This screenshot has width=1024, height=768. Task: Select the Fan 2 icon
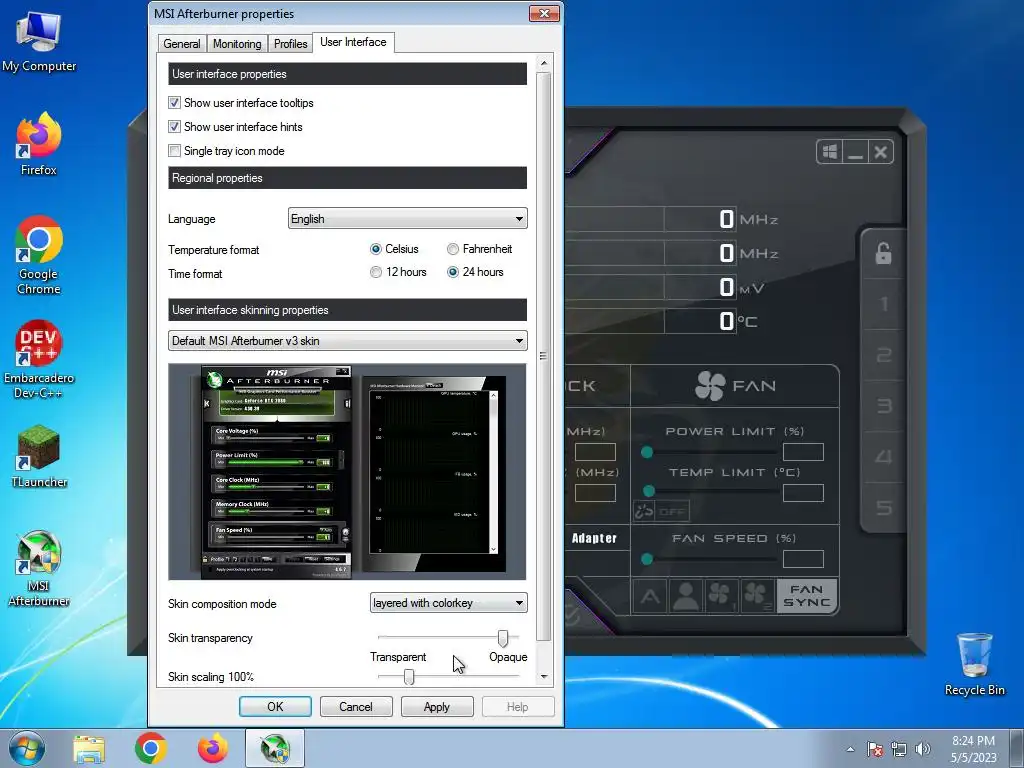pos(756,596)
